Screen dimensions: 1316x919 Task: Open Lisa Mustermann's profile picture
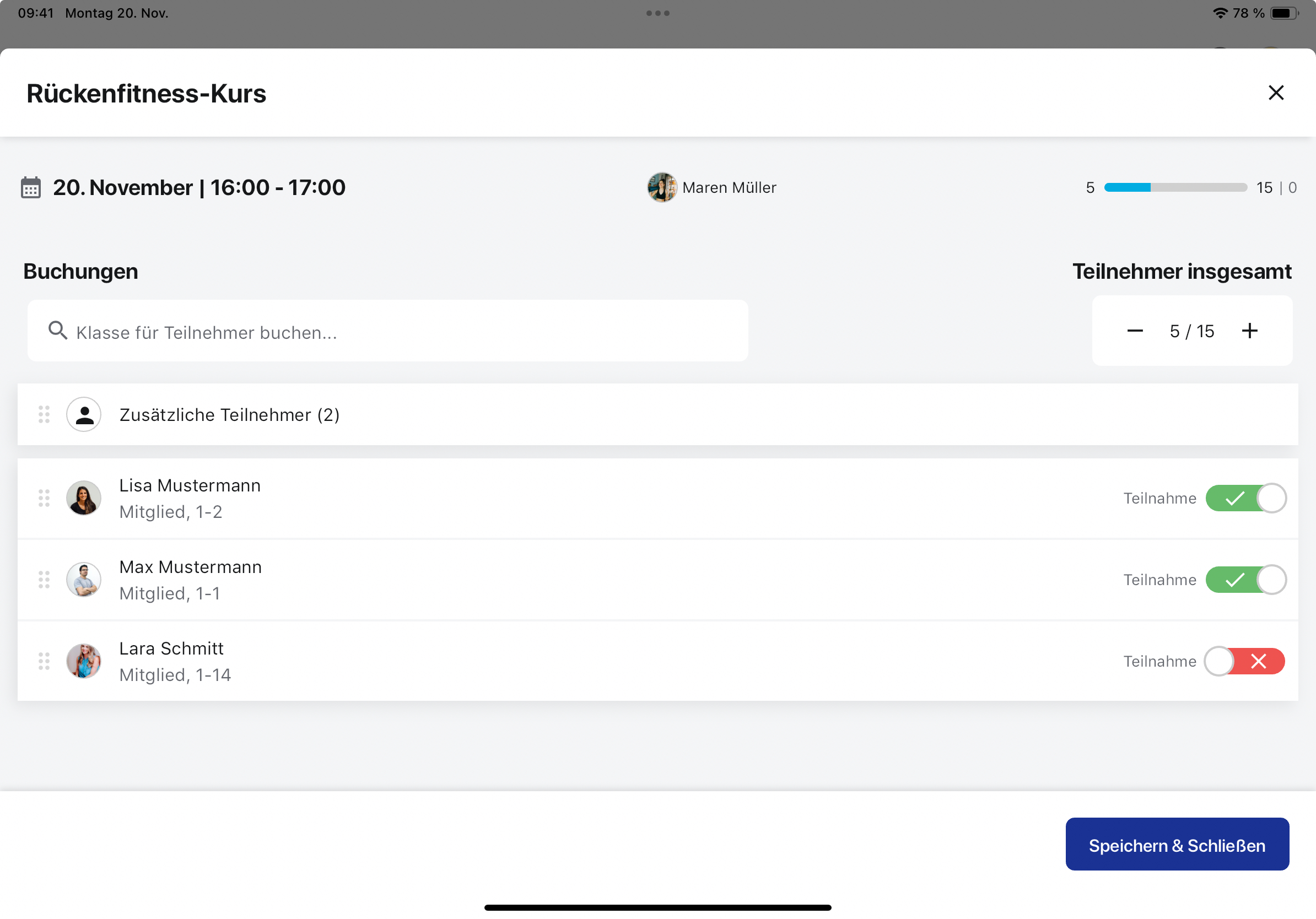84,498
